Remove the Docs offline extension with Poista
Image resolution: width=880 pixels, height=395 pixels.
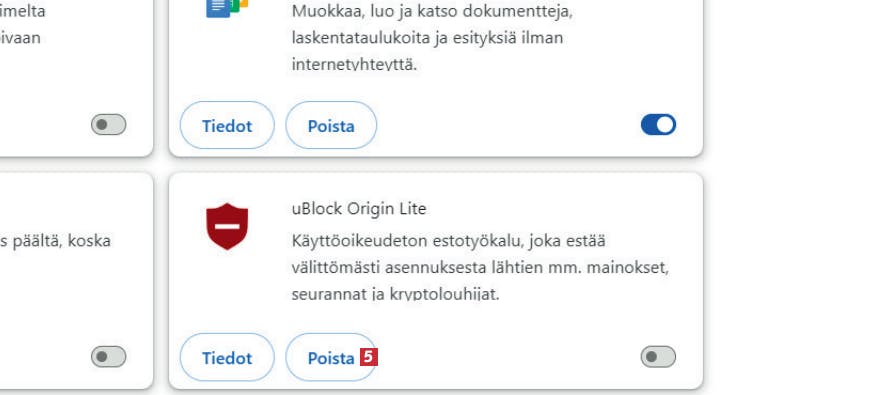[x=331, y=125]
